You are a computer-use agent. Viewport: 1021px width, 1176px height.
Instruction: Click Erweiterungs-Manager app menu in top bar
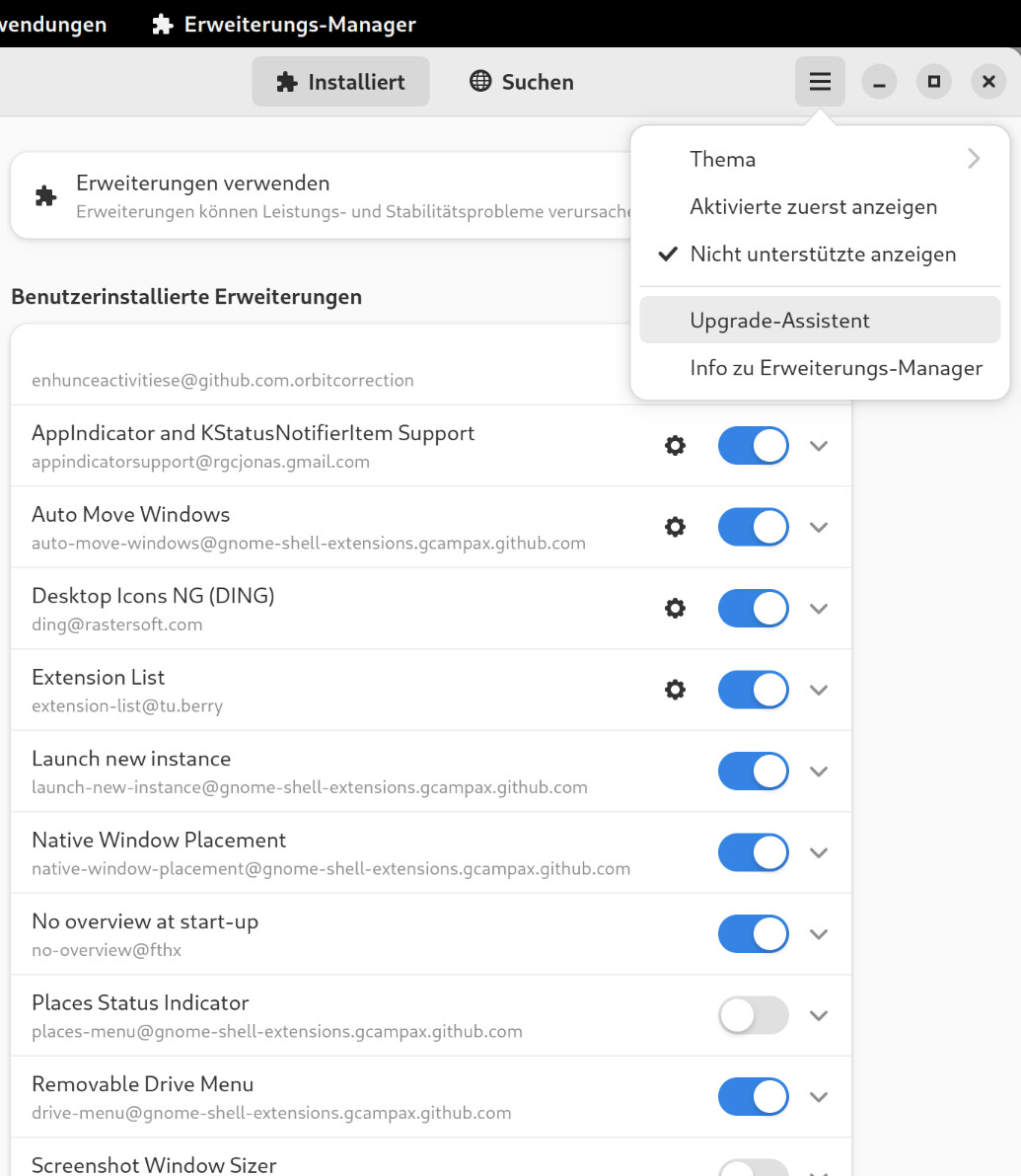pos(283,24)
